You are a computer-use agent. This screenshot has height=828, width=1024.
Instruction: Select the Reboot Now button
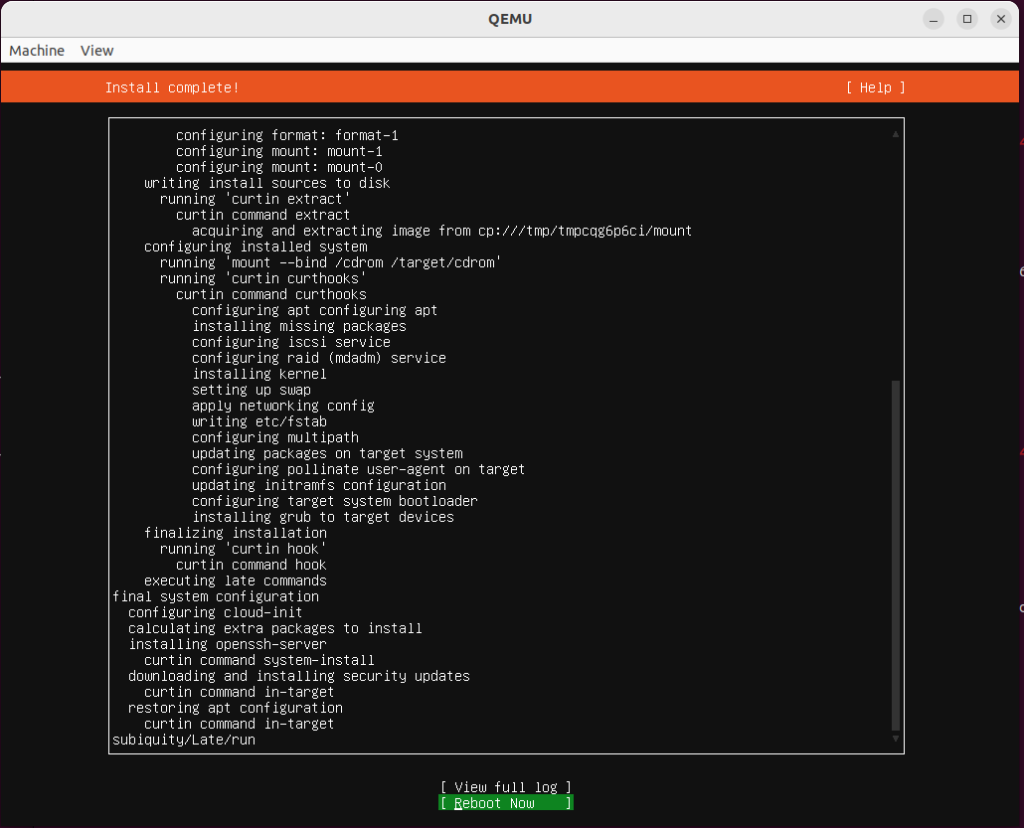tap(505, 803)
